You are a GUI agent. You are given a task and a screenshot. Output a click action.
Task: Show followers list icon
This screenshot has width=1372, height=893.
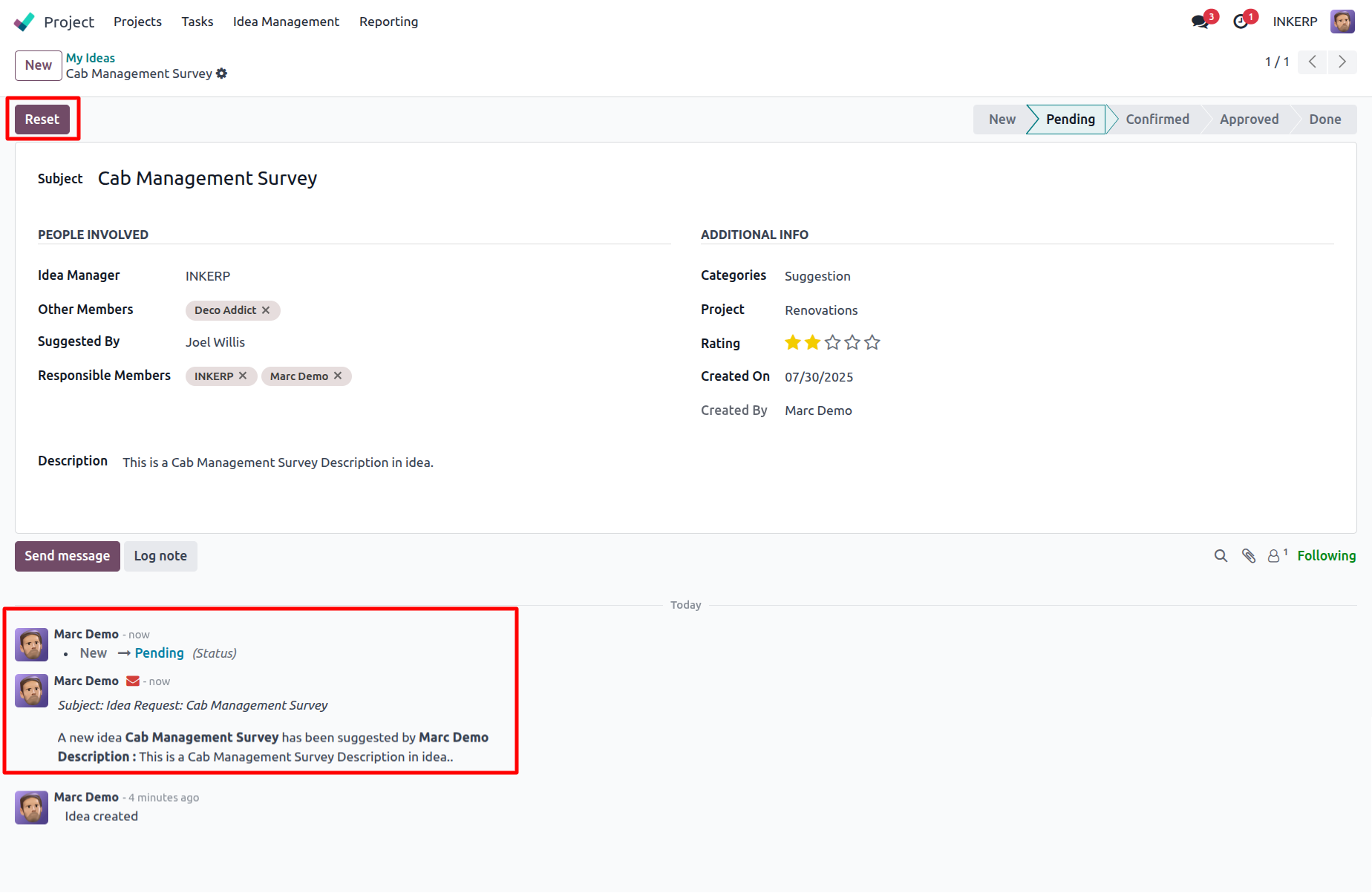coord(1277,555)
